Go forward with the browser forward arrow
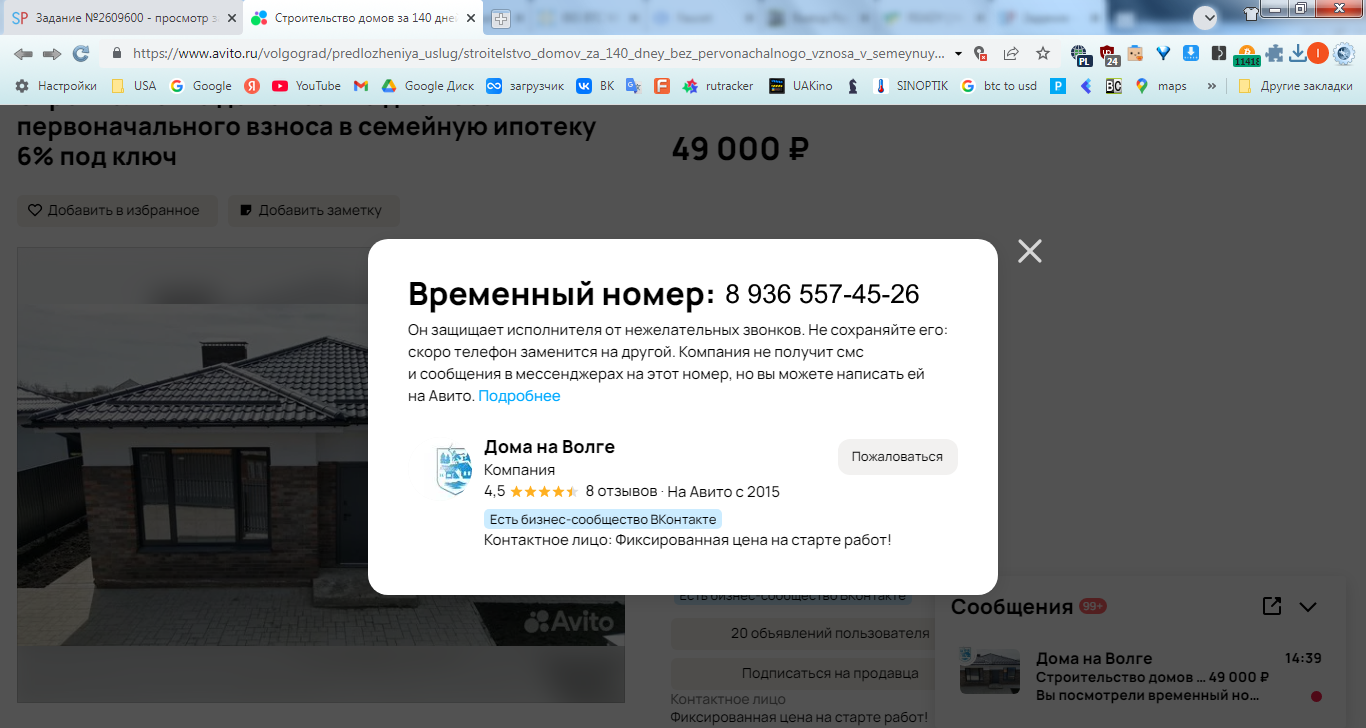Screen dimensions: 1366x728 51,54
